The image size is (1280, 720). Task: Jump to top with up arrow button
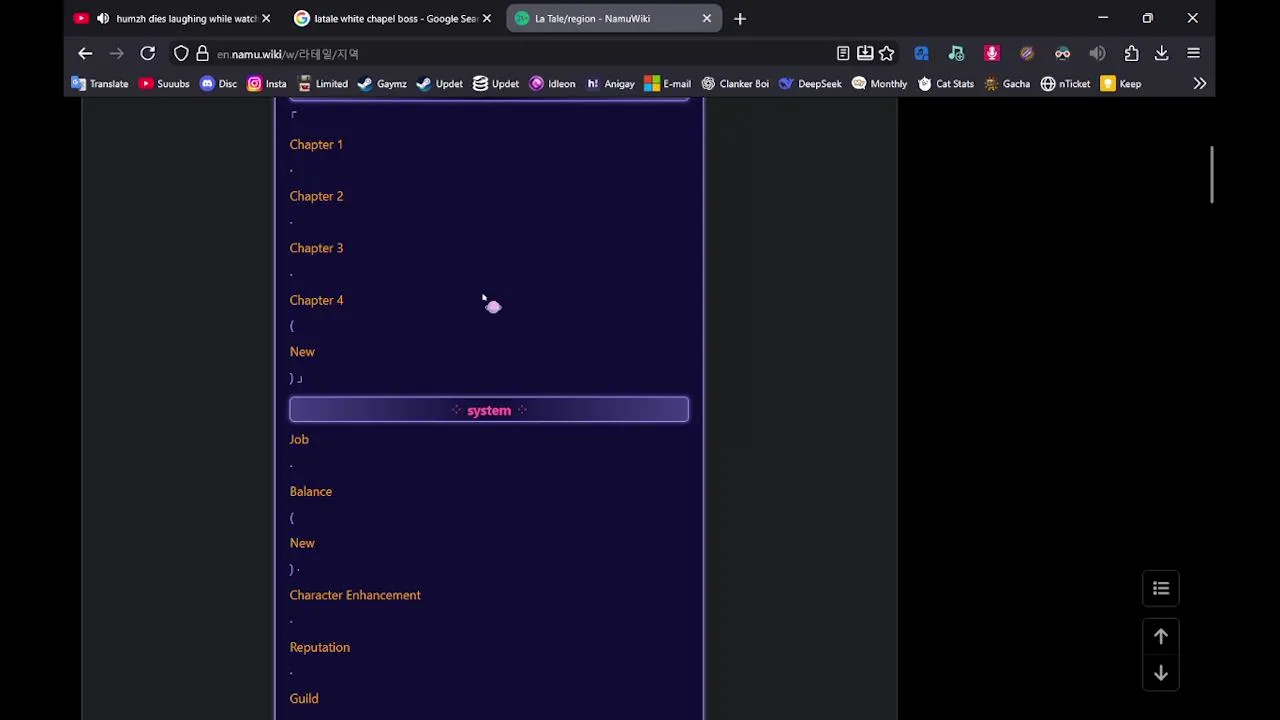1161,636
